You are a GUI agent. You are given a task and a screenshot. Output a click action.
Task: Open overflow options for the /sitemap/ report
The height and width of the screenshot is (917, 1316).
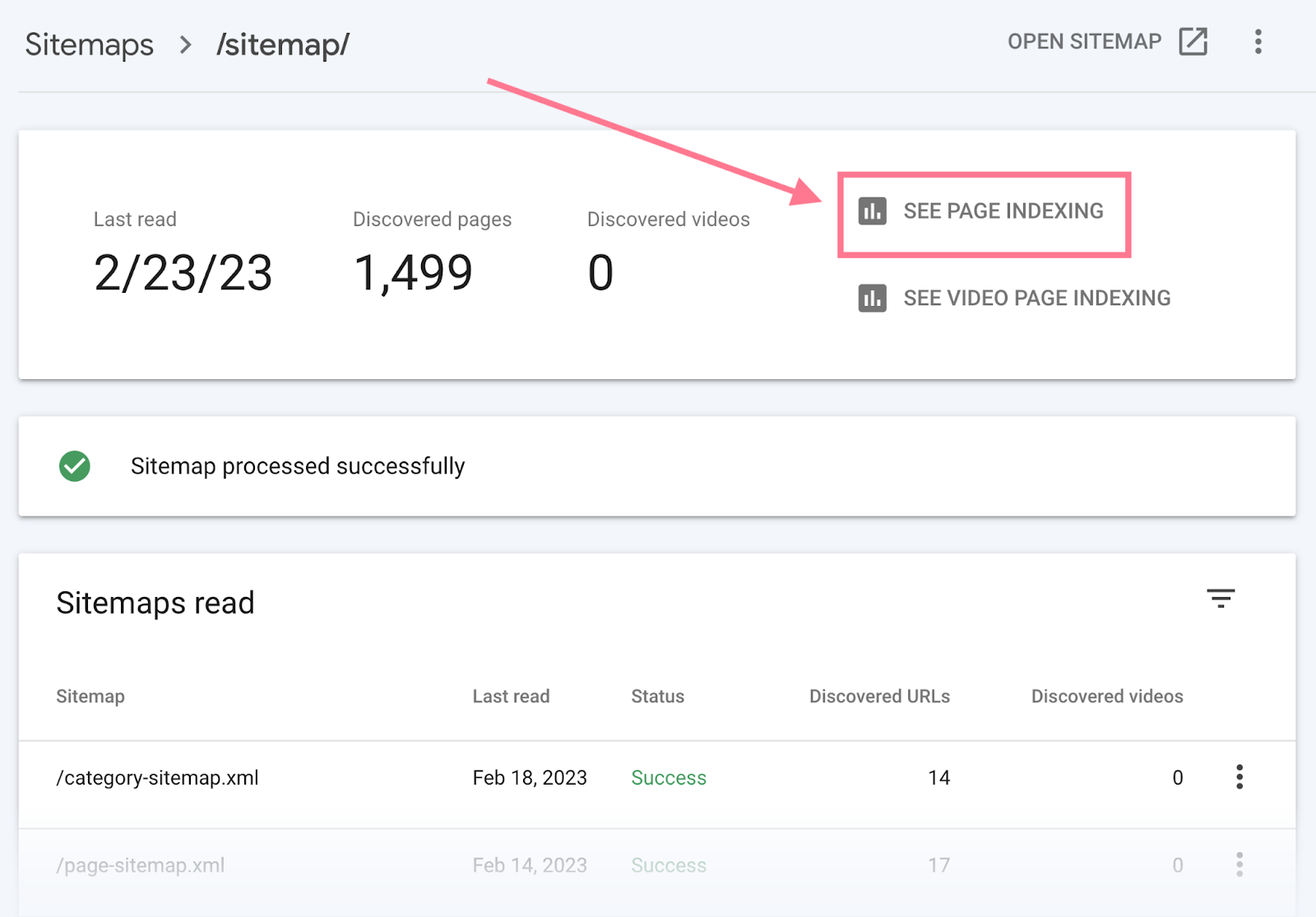pos(1258,42)
